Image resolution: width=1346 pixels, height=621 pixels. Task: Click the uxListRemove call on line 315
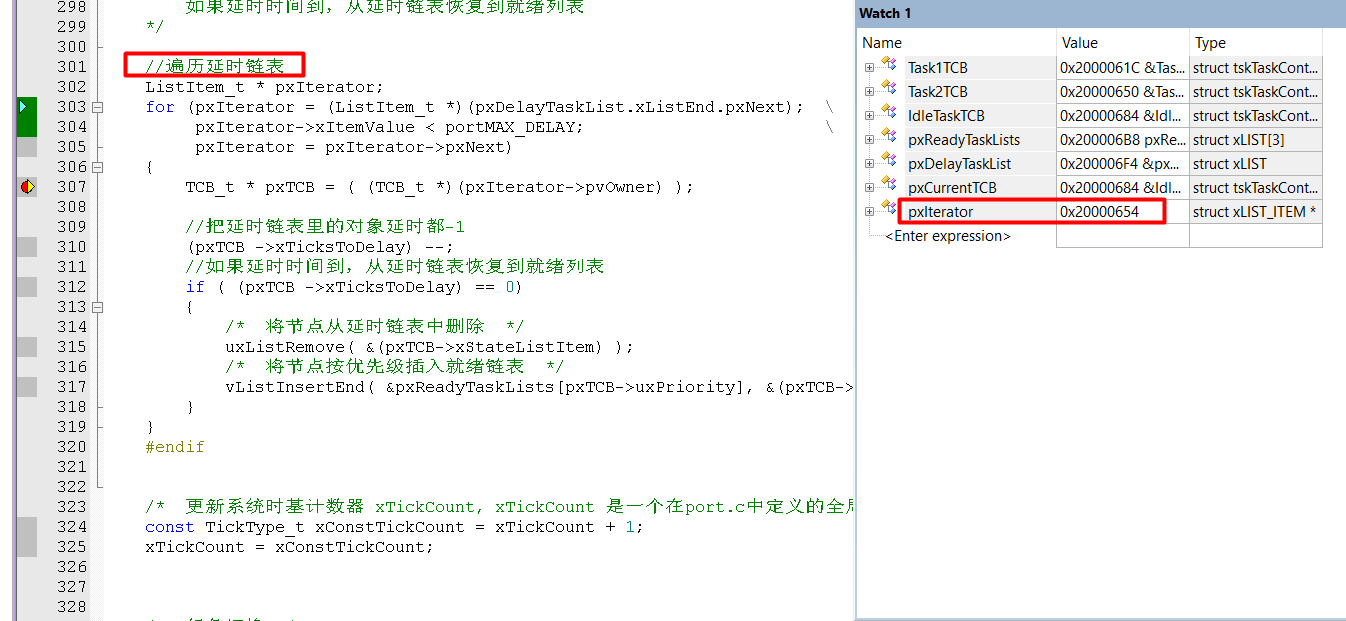pos(429,347)
